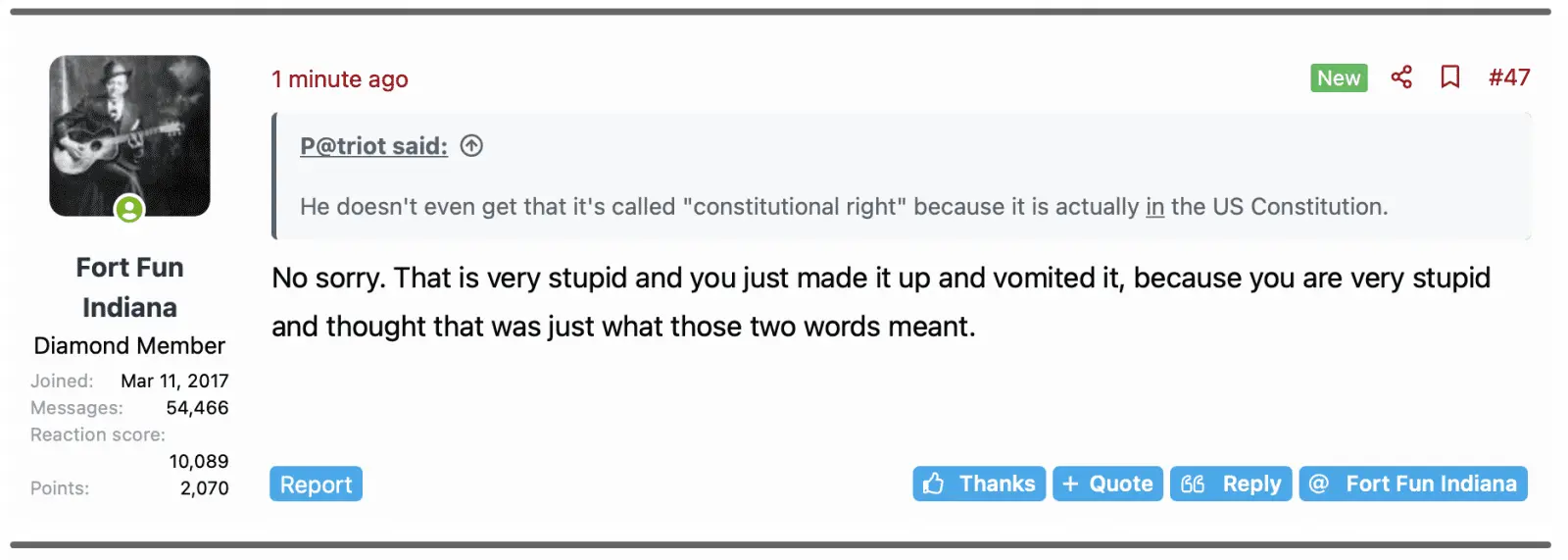Click the thumbs-up icon in Thanks button
The height and width of the screenshot is (560, 1568).
(x=934, y=484)
